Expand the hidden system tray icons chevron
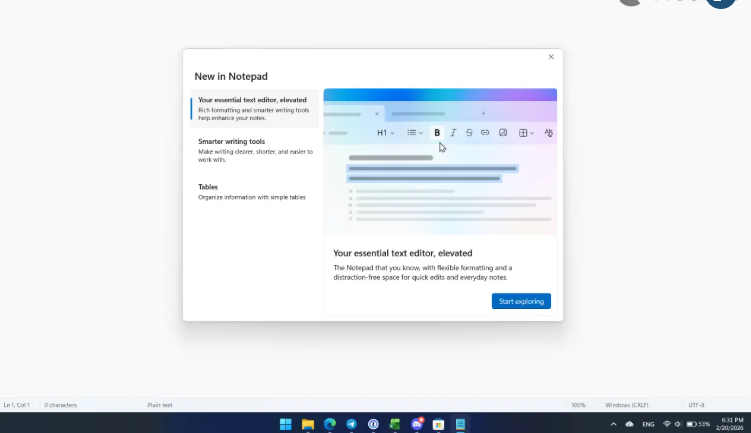This screenshot has width=751, height=433. click(614, 424)
